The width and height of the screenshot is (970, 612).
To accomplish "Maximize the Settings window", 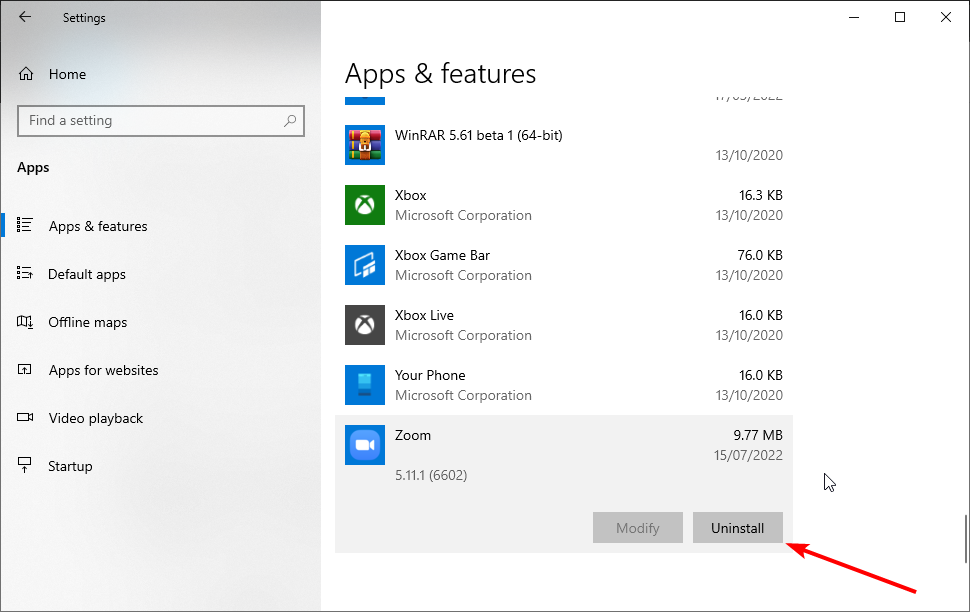I will click(x=900, y=17).
